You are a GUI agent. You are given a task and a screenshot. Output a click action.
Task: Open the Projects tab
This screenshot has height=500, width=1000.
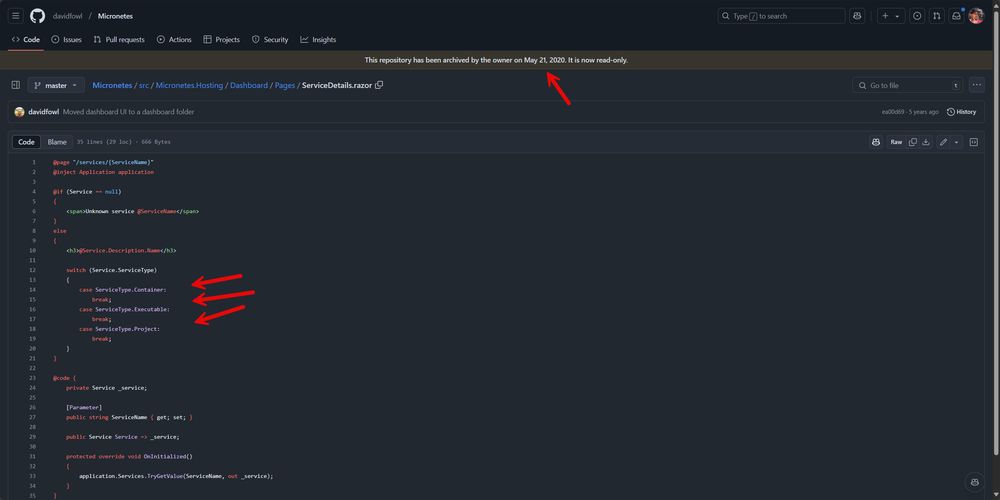tap(221, 40)
